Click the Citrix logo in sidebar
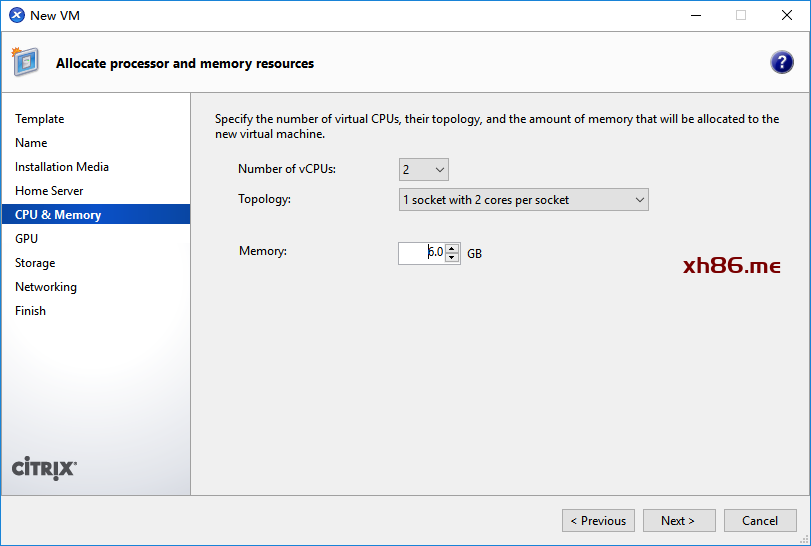The height and width of the screenshot is (546, 811). pos(44,468)
